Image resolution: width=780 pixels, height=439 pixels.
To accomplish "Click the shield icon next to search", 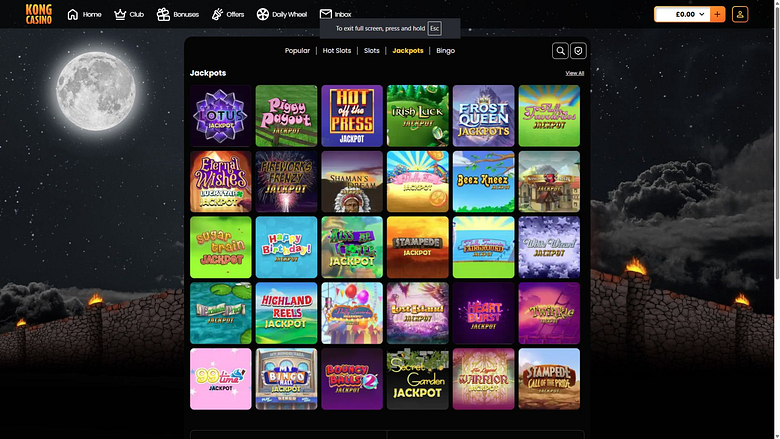I will pos(578,51).
